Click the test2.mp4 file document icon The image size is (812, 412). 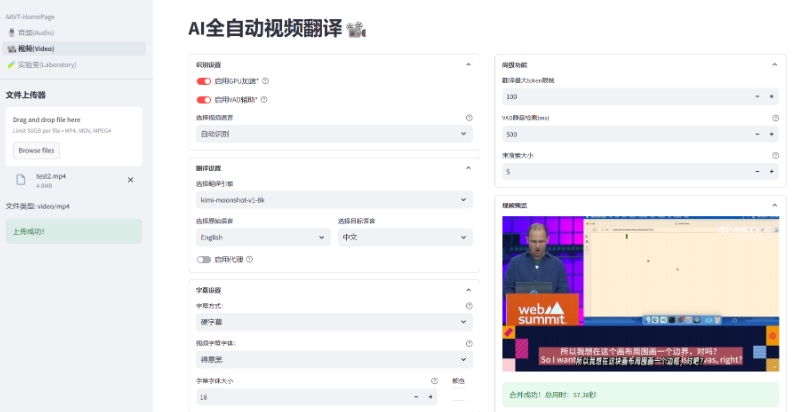point(20,180)
